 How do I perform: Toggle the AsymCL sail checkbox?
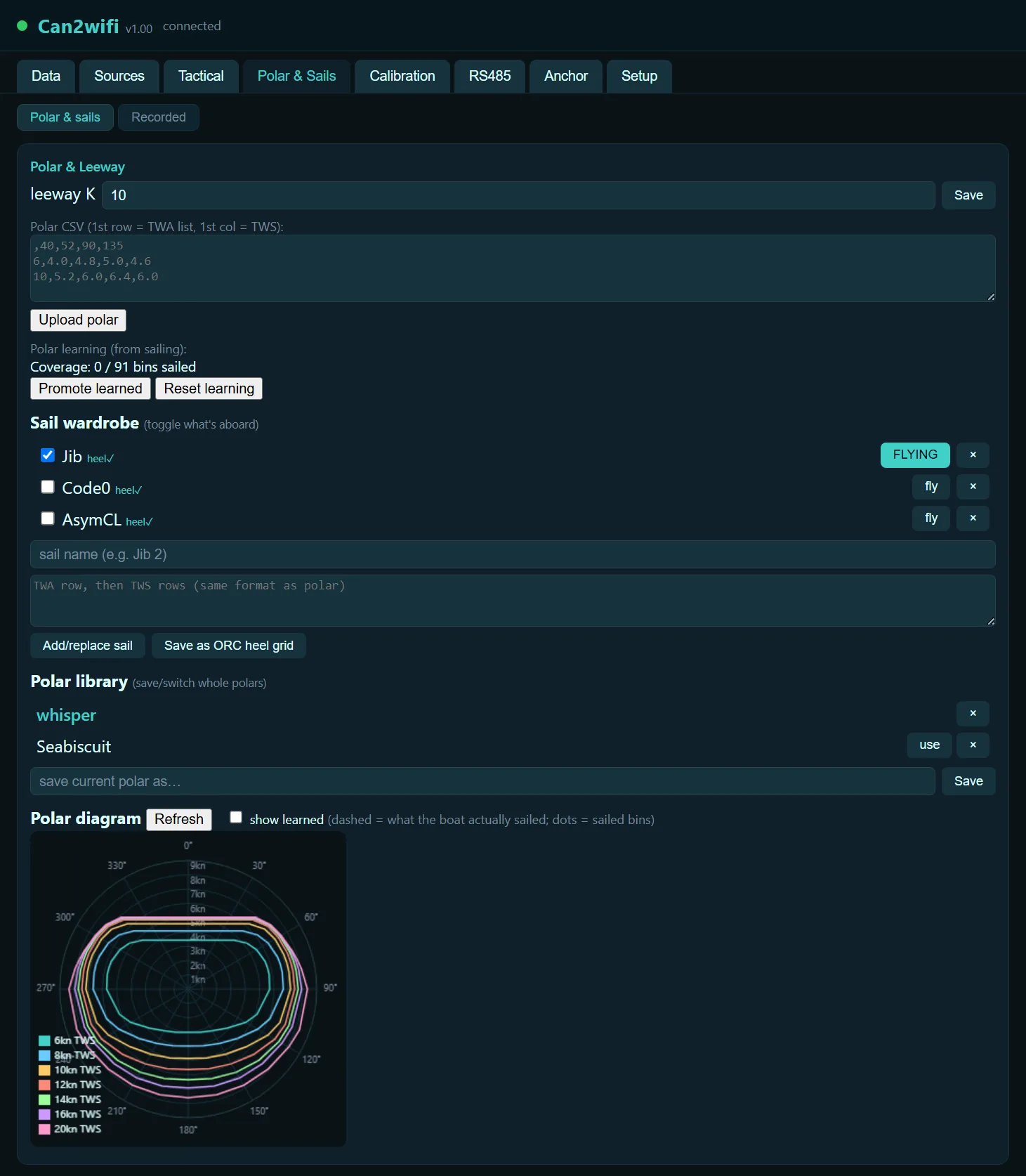click(x=48, y=518)
